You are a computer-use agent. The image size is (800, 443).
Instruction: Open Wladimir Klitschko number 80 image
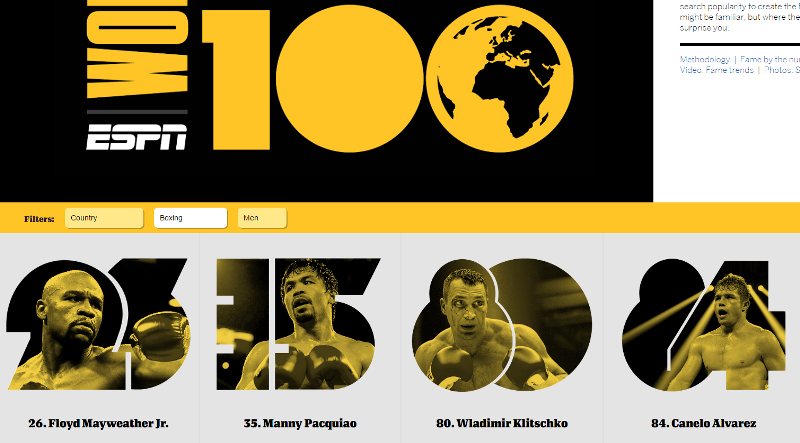click(502, 325)
